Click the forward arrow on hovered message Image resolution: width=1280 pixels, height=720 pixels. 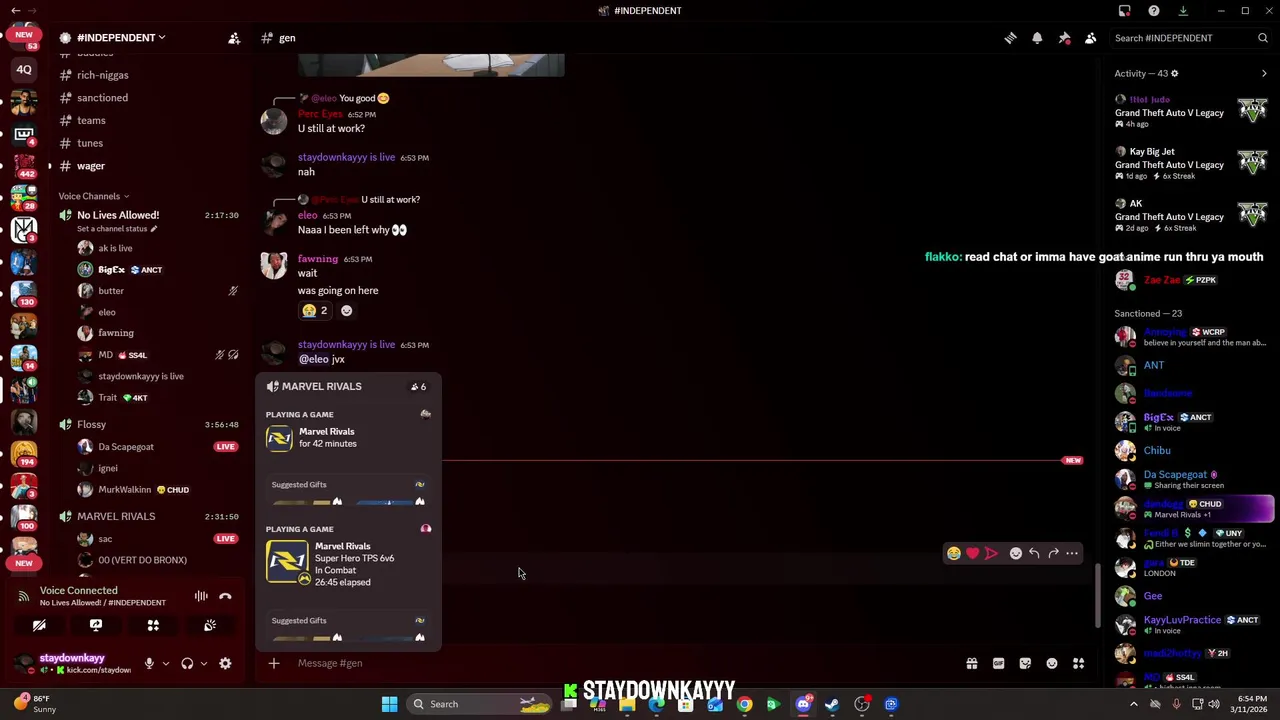coord(1053,553)
